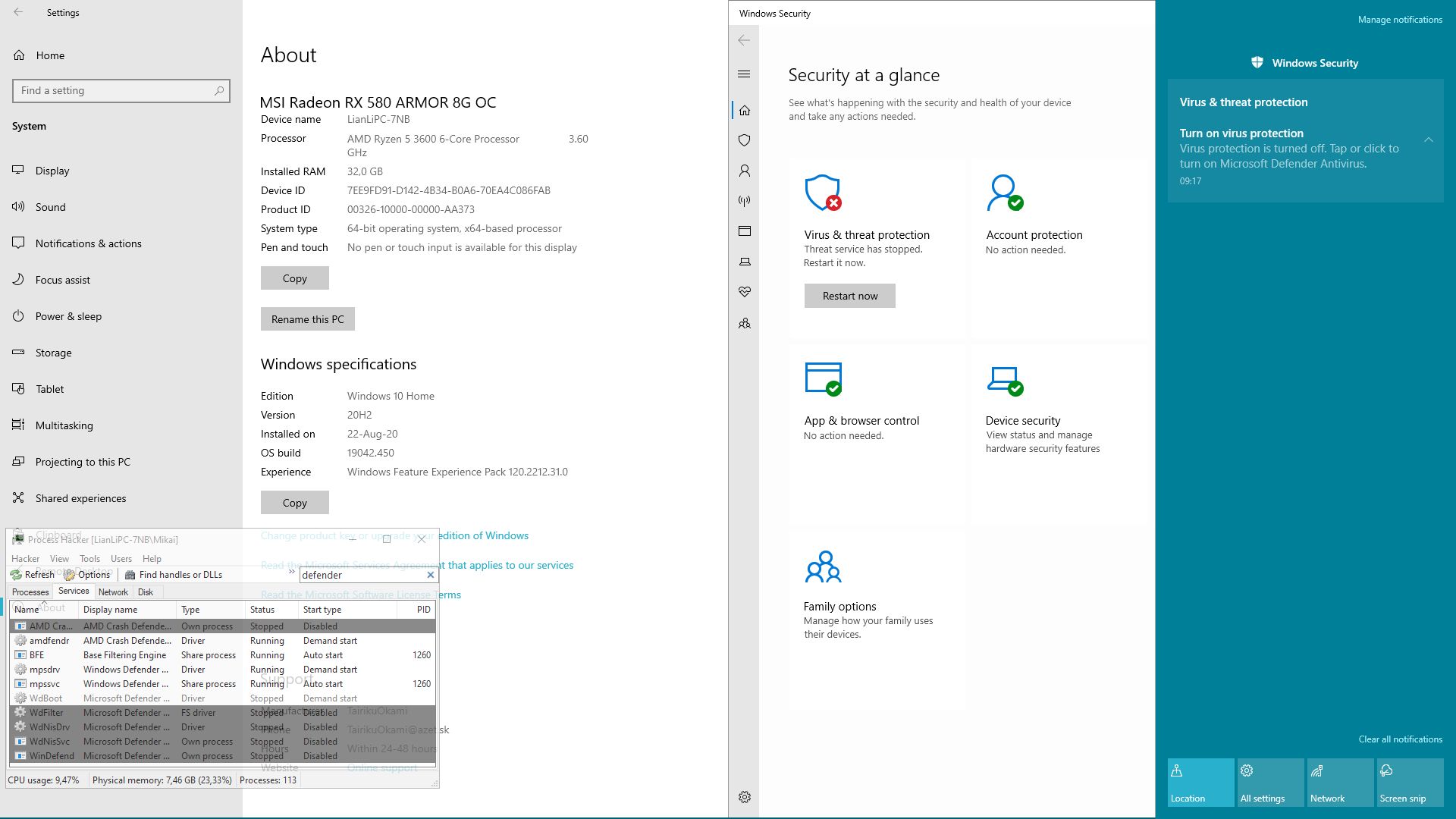
Task: Click Find handles or DLLs toolbar button
Action: [x=174, y=575]
